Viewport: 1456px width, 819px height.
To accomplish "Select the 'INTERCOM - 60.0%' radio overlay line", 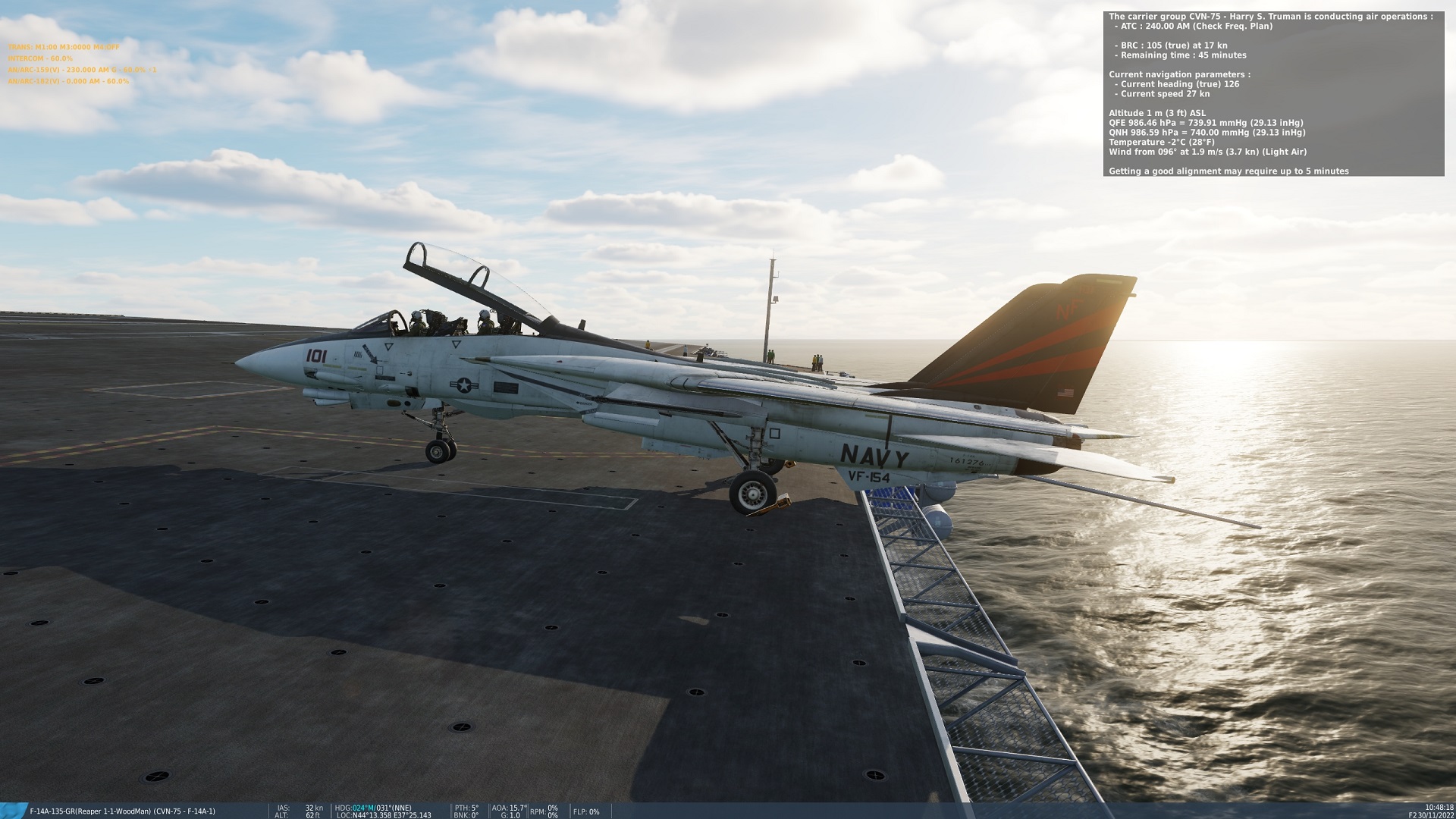I will click(x=40, y=58).
